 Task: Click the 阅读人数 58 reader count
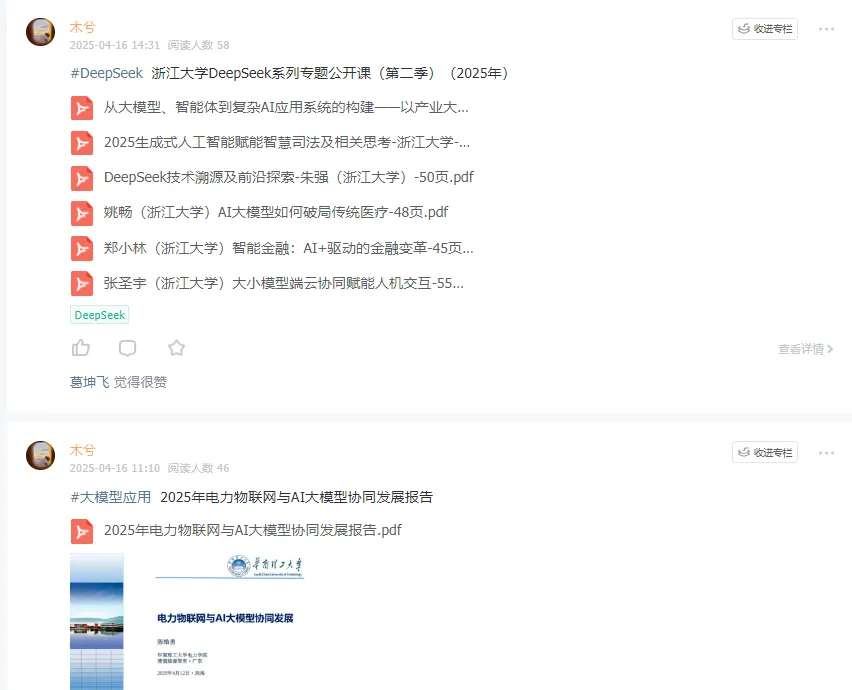tap(198, 45)
